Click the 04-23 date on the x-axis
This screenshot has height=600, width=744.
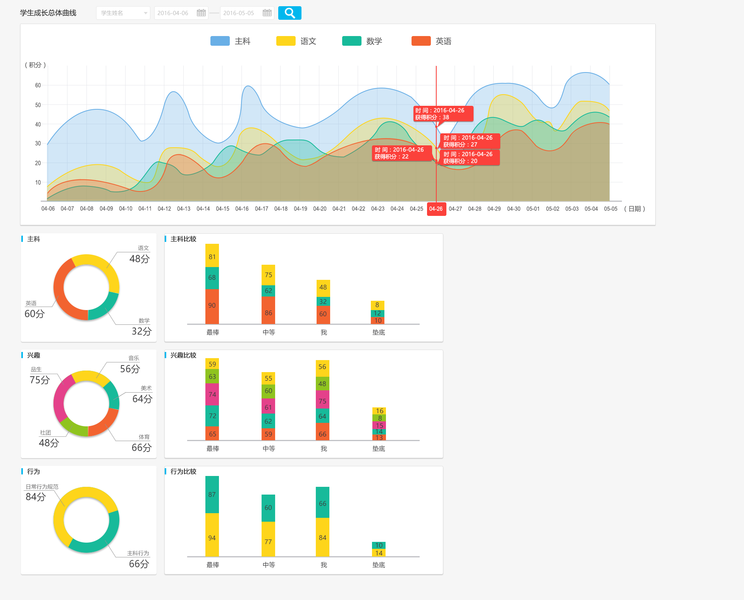(378, 209)
